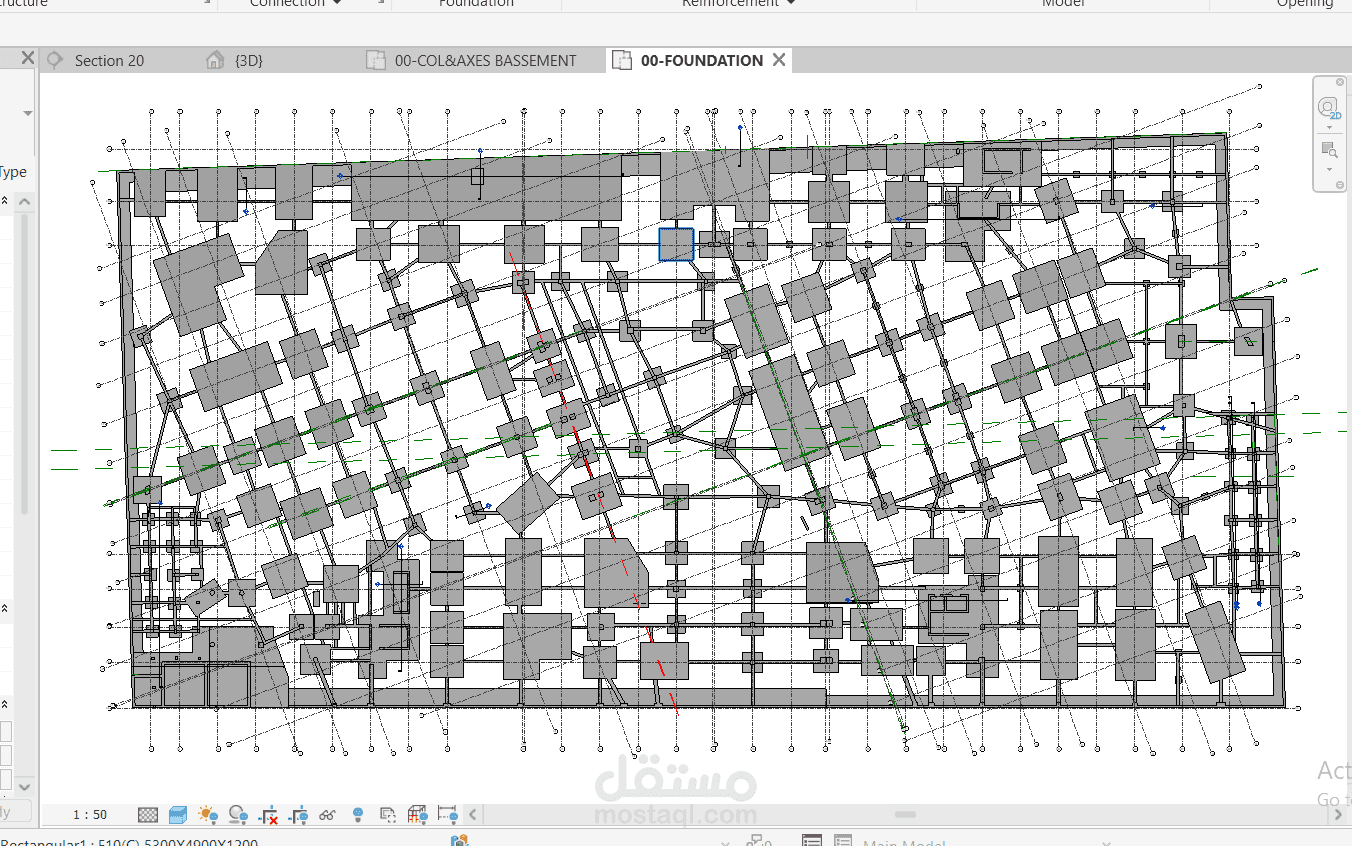The image size is (1352, 846).
Task: Switch to the Section 20 tab
Action: [109, 60]
